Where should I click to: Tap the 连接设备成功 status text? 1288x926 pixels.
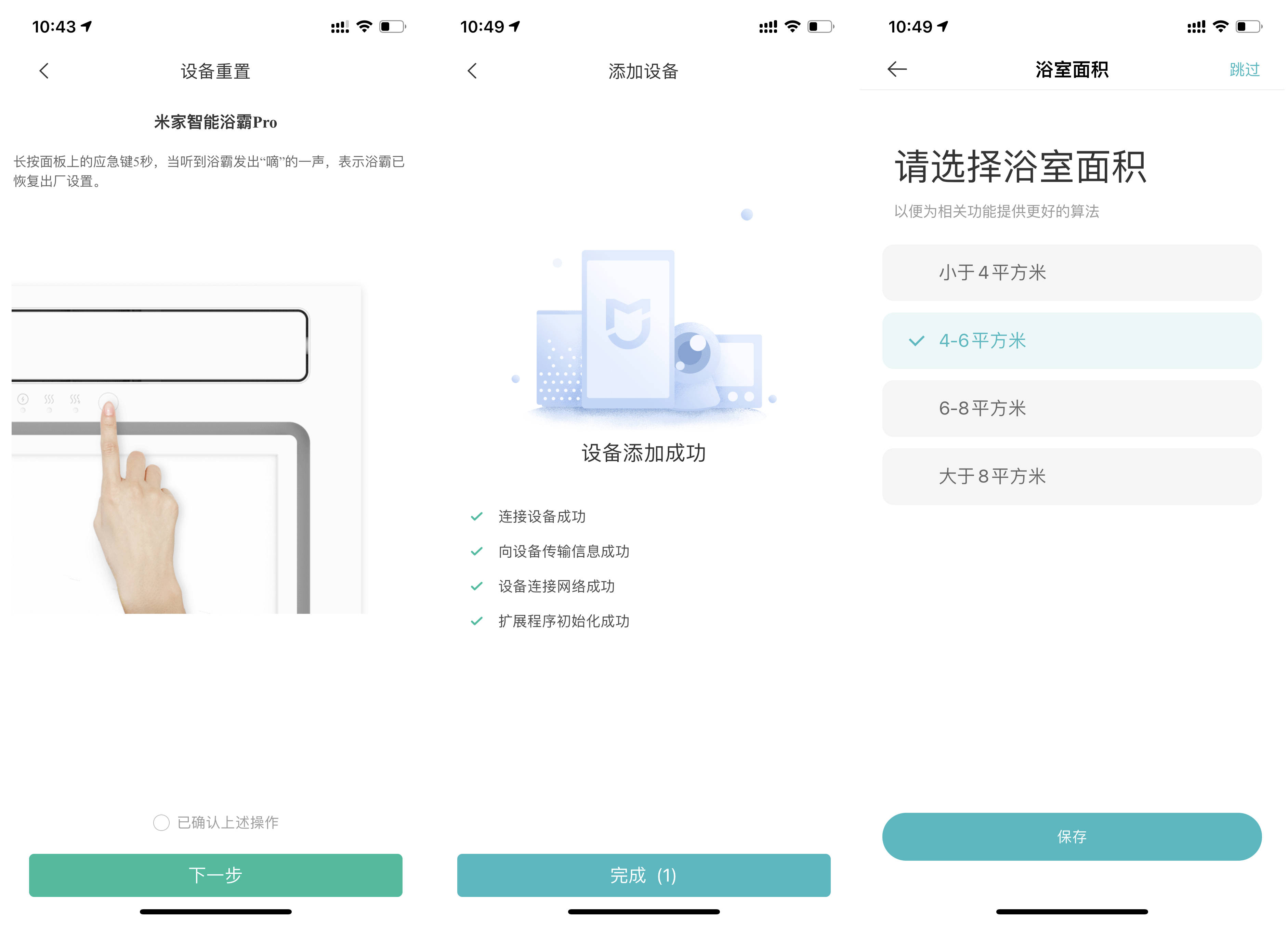pyautogui.click(x=542, y=516)
